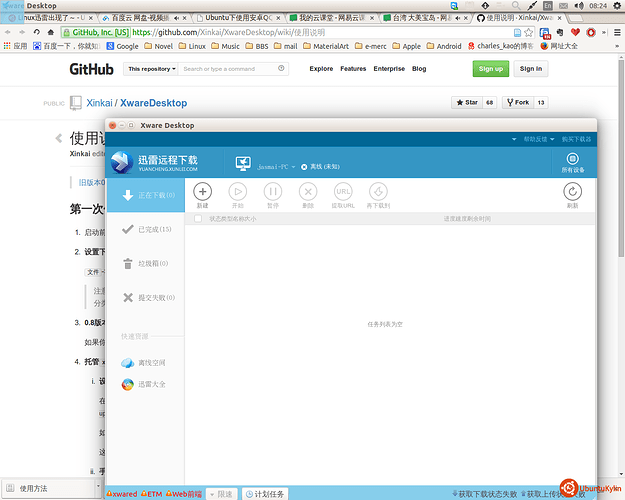Expand the Chrome bookmarks overflow chevron
Viewport: 625px width, 500px height.
(617, 46)
